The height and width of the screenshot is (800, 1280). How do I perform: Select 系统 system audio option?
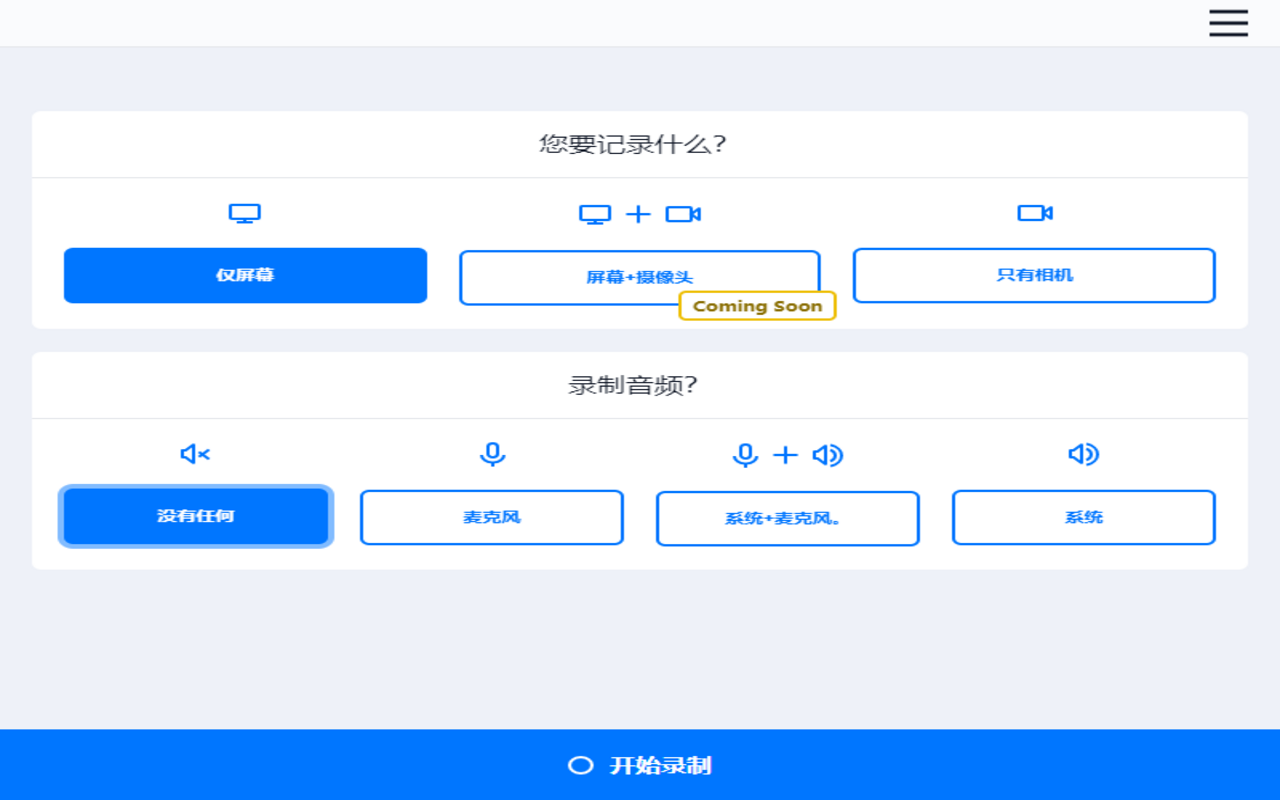click(x=1084, y=517)
